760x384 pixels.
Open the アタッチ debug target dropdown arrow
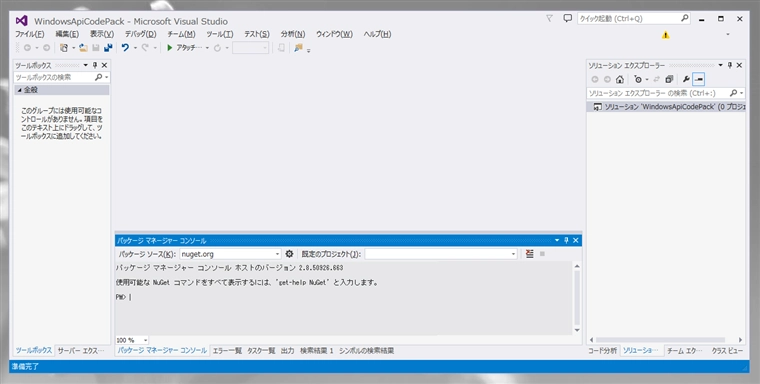click(x=207, y=48)
